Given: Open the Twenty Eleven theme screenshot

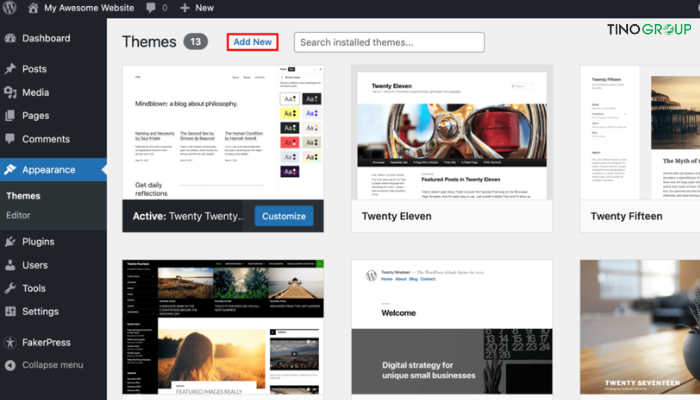Looking at the screenshot, I should point(452,132).
